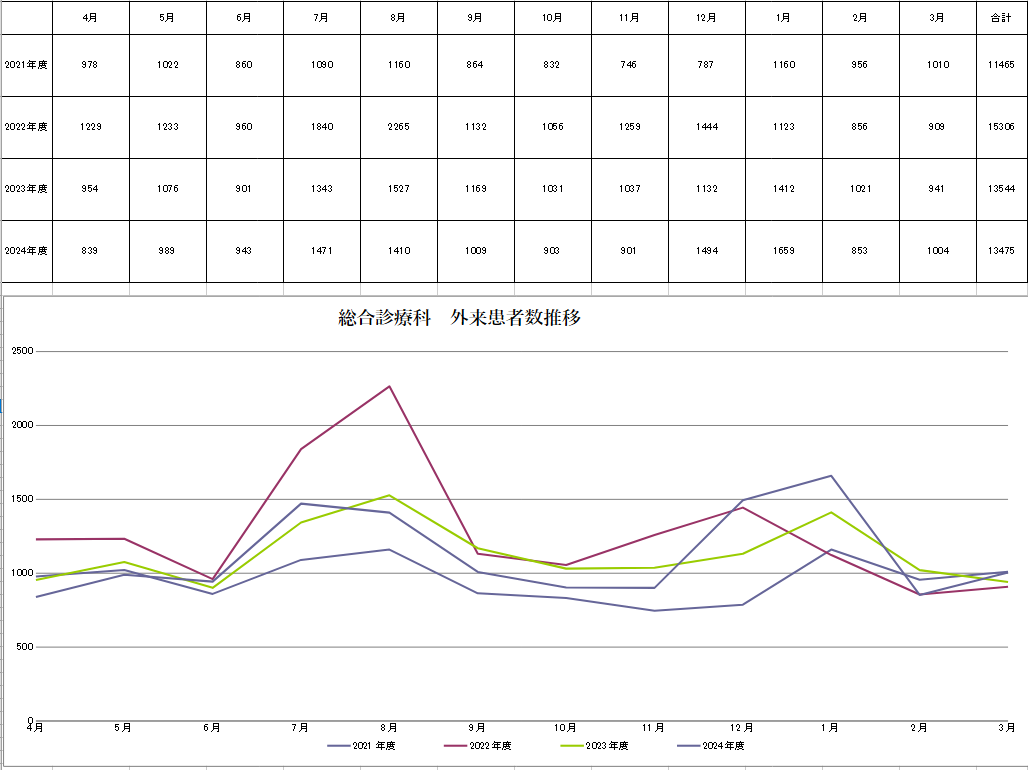
Task: Select the 2024年度 January cell 1659
Action: click(783, 251)
